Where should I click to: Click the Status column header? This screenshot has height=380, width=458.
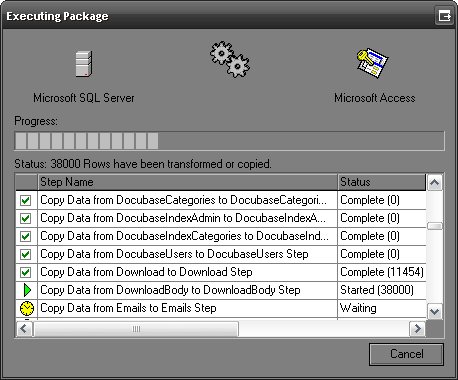382,182
